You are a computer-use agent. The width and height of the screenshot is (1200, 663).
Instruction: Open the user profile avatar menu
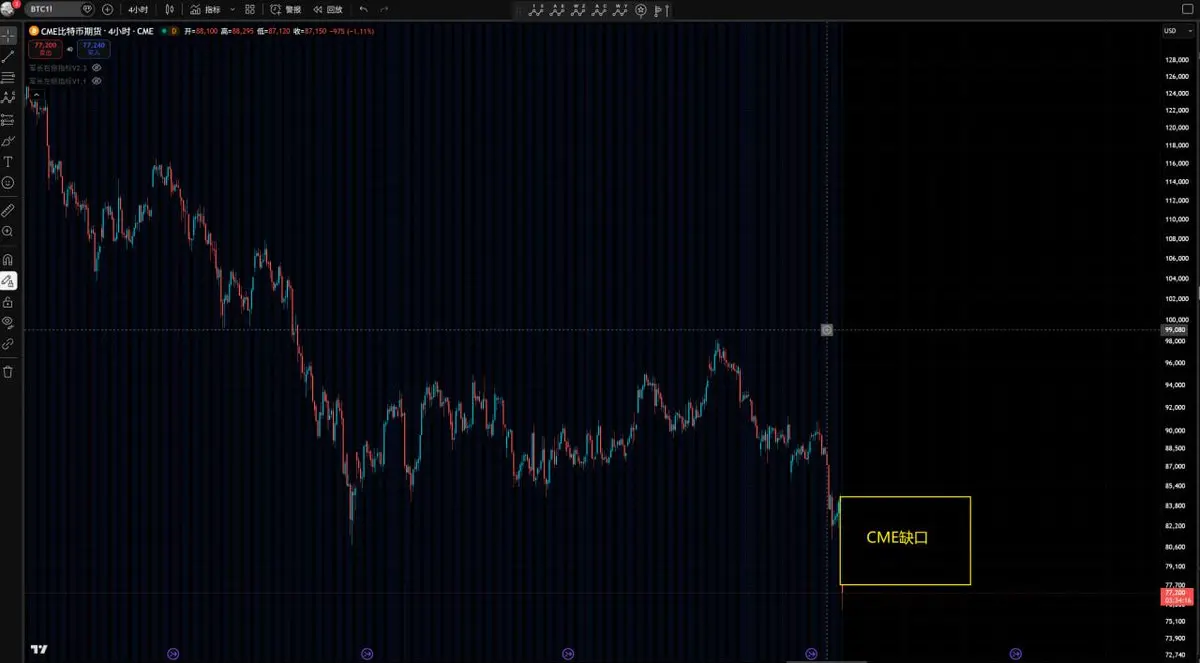(x=9, y=9)
